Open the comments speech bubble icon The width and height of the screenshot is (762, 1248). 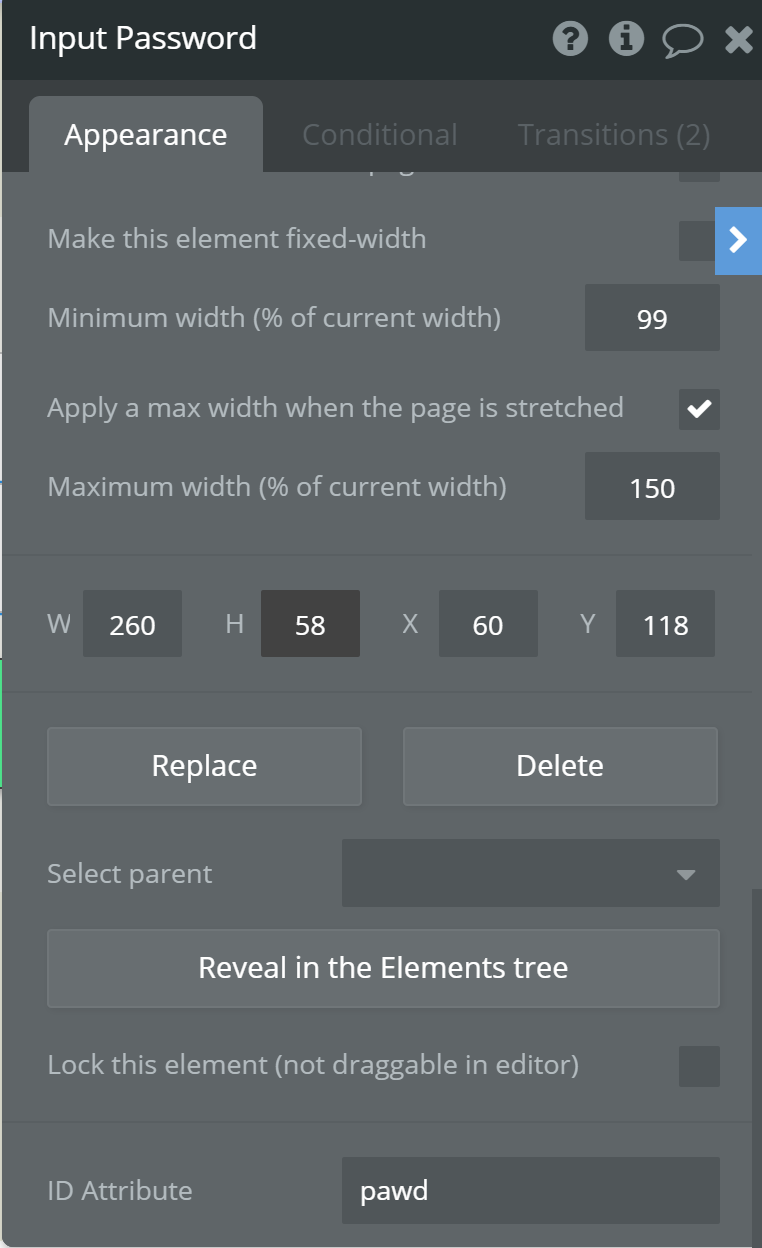(x=684, y=40)
